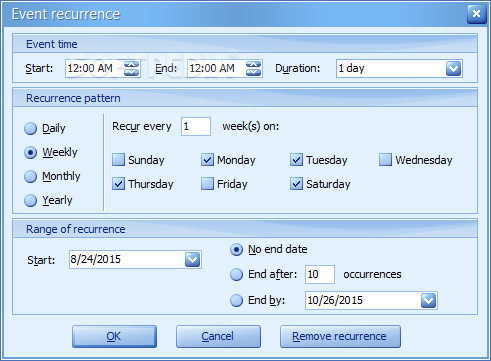The width and height of the screenshot is (491, 361).
Task: Decrease Start time with down spinner arrow
Action: (x=131, y=72)
